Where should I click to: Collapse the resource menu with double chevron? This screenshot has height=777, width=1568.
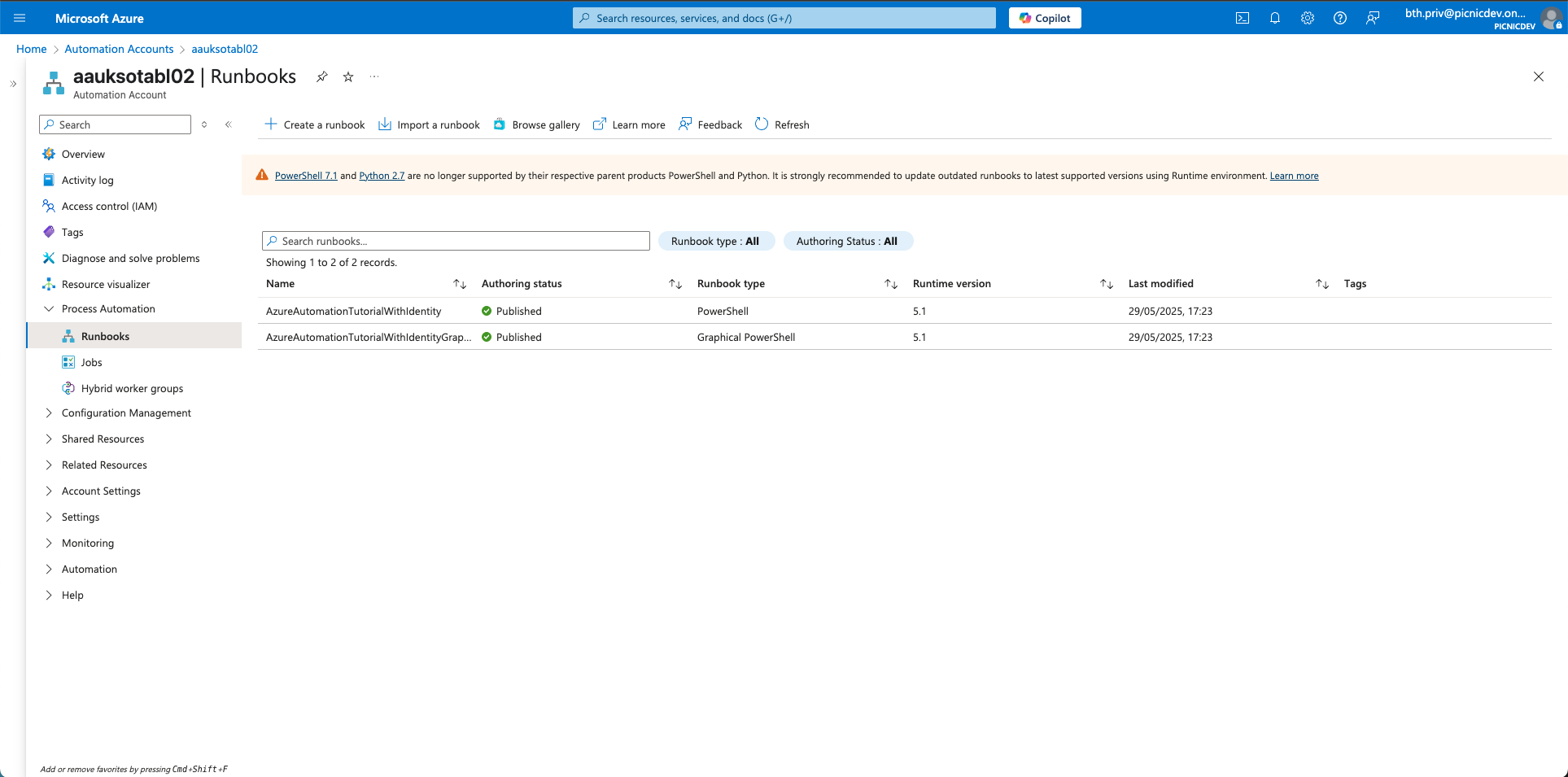pyautogui.click(x=229, y=124)
